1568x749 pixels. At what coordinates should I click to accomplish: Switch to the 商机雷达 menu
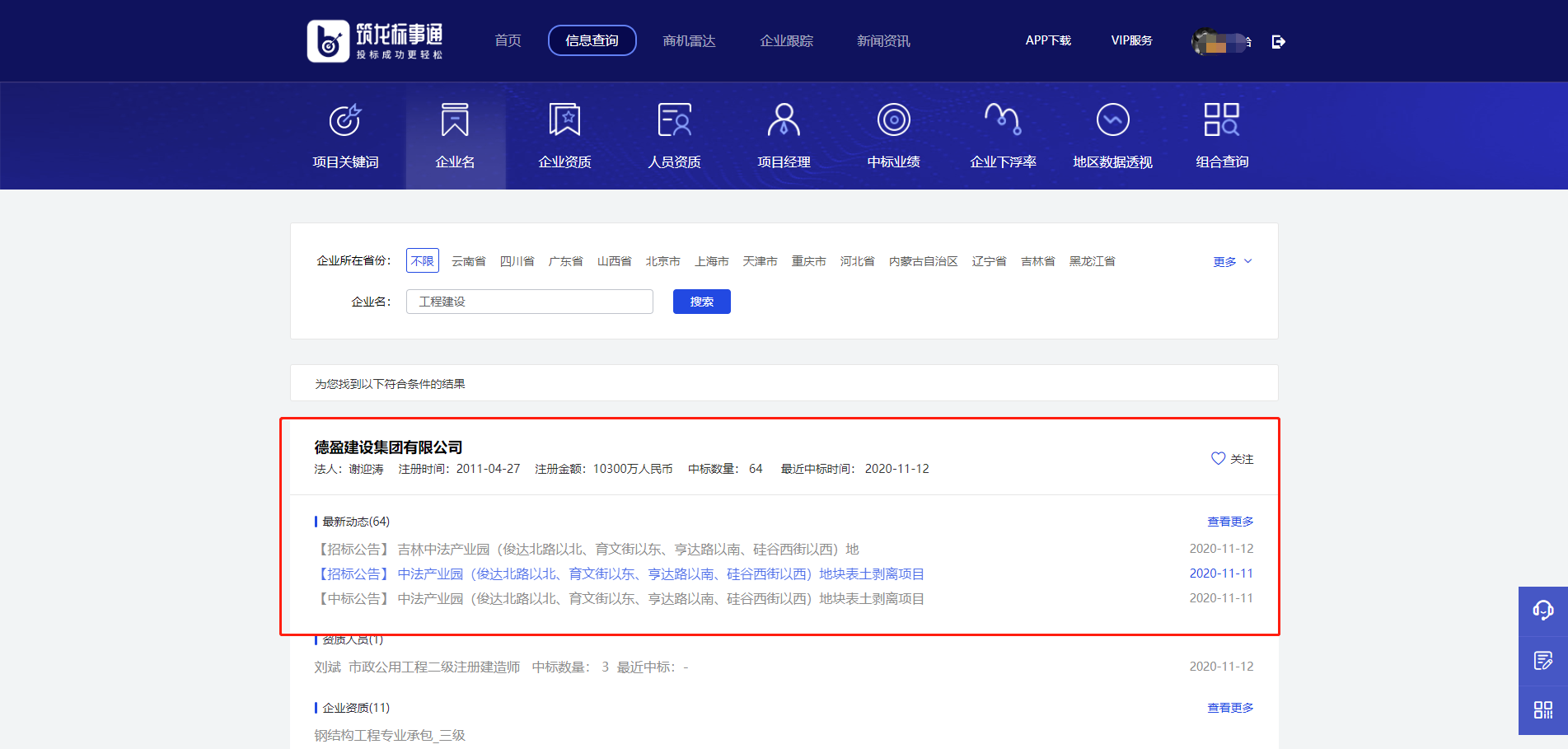(x=690, y=40)
